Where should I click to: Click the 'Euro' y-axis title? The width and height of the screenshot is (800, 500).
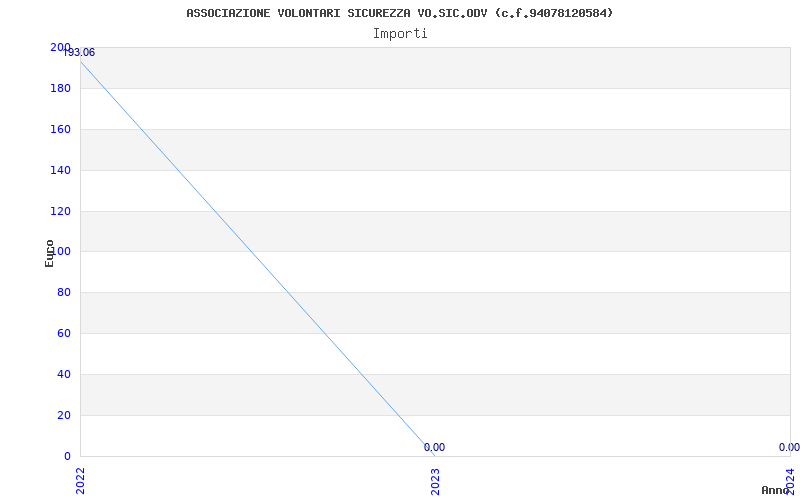pos(49,253)
